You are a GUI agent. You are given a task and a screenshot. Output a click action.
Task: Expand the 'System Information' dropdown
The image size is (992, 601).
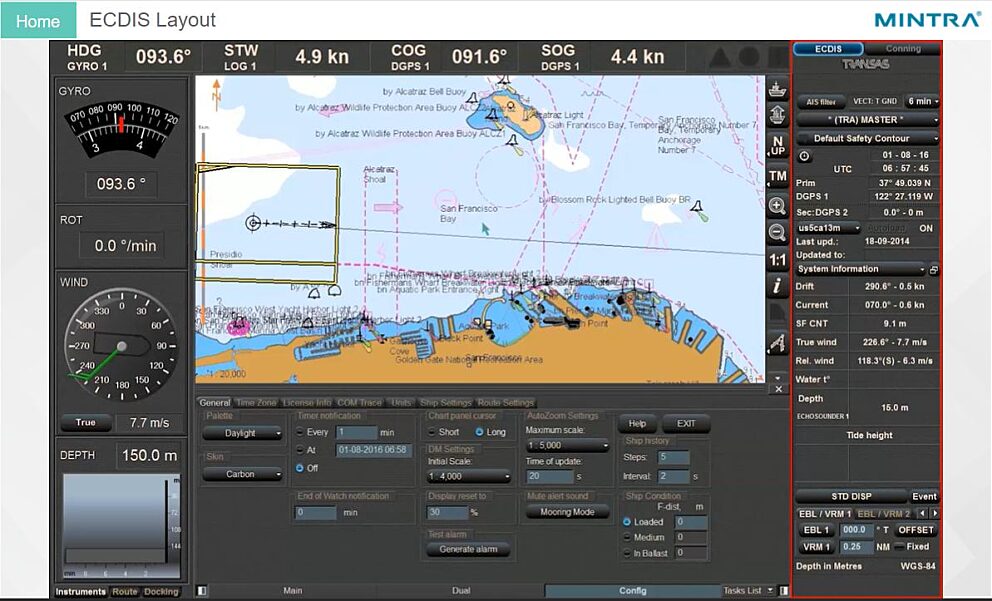860,269
